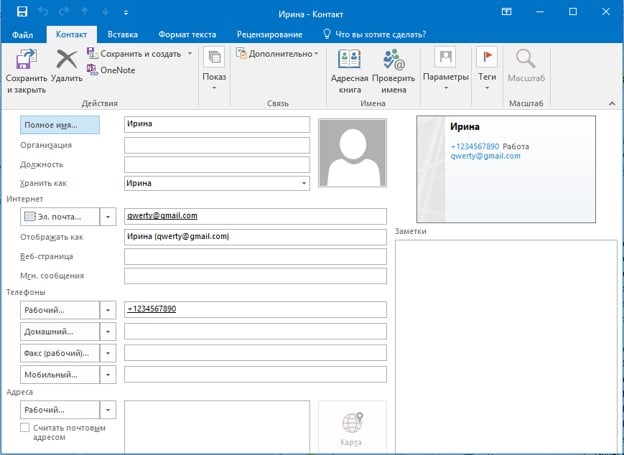The width and height of the screenshot is (624, 455).
Task: Expand the Домашний phone type dropdown
Action: (x=108, y=332)
